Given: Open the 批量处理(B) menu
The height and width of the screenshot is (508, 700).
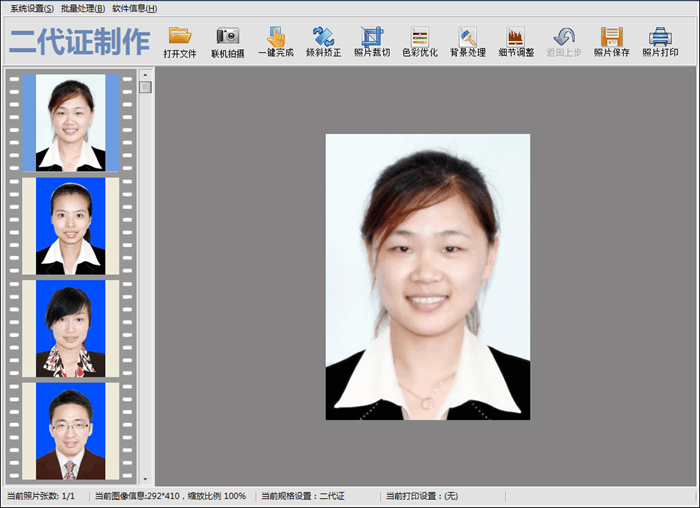Looking at the screenshot, I should pyautogui.click(x=82, y=8).
